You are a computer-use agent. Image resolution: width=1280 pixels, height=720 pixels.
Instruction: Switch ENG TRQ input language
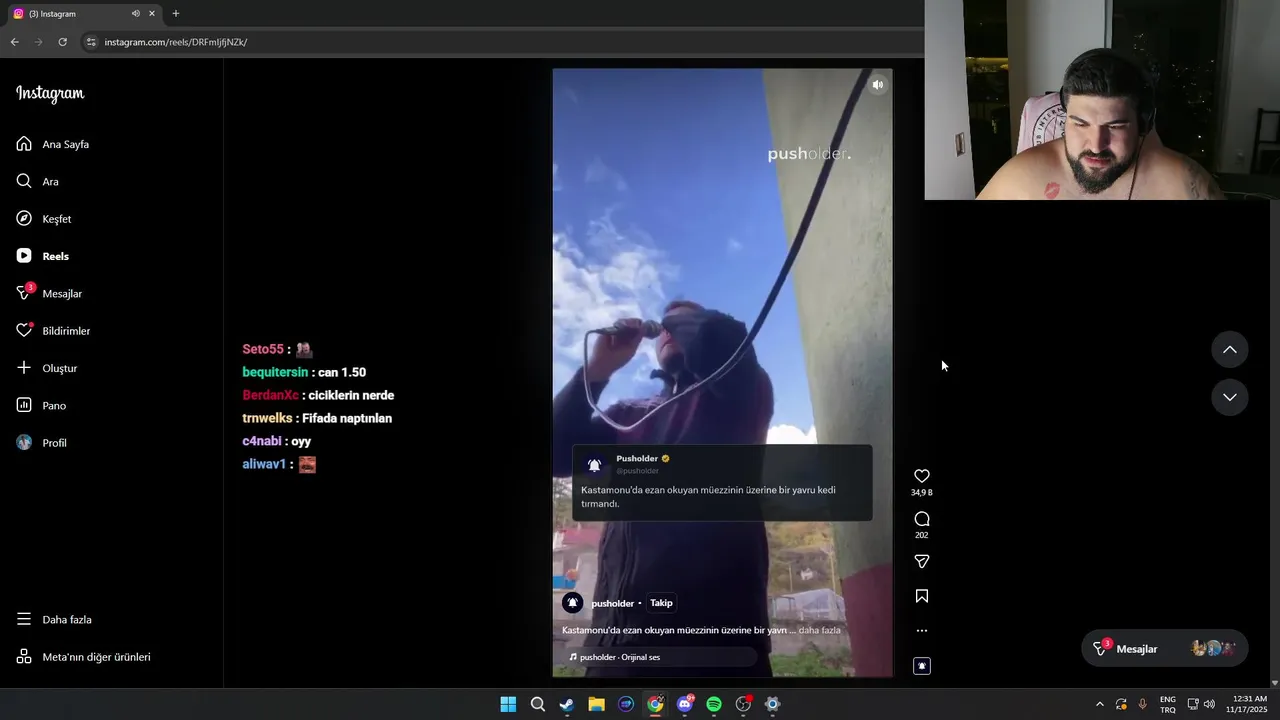pos(1168,704)
